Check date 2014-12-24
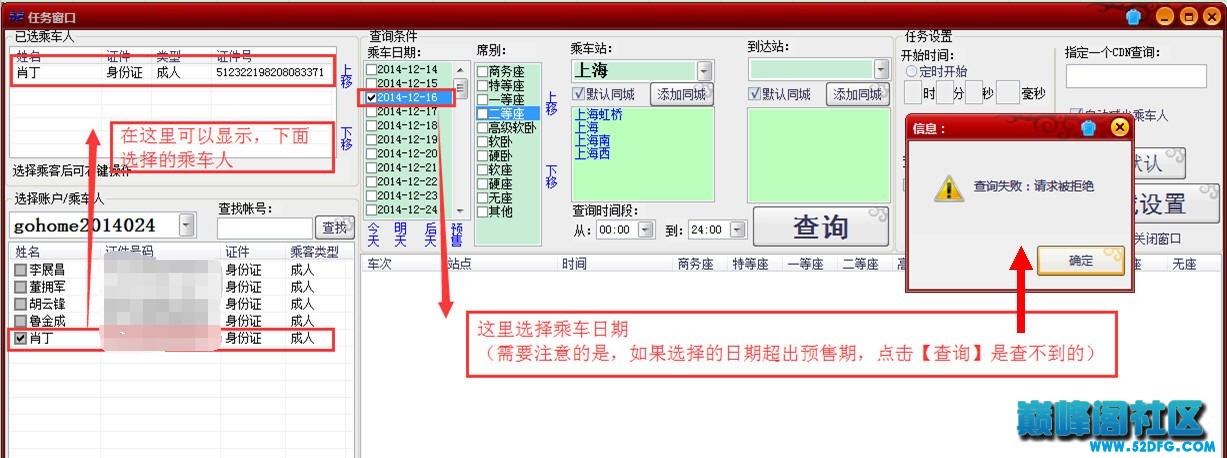The width and height of the screenshot is (1227, 458). point(372,210)
